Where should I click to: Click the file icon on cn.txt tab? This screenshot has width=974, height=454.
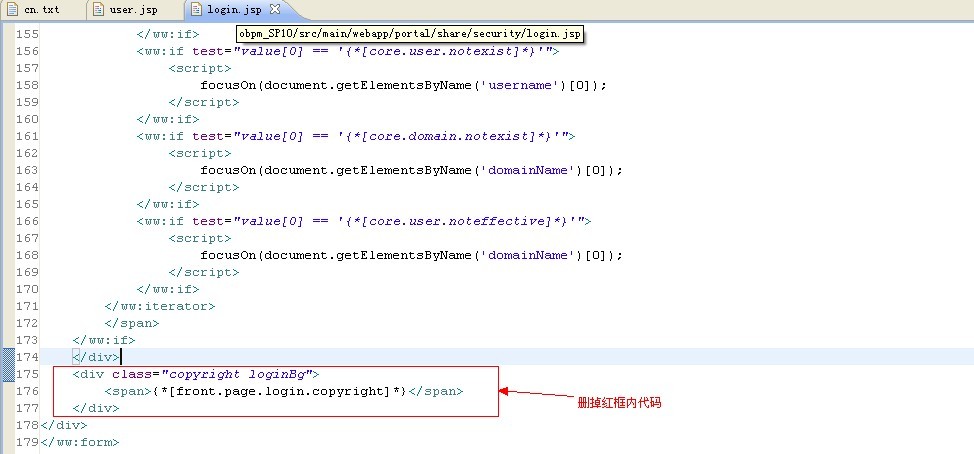(12, 10)
